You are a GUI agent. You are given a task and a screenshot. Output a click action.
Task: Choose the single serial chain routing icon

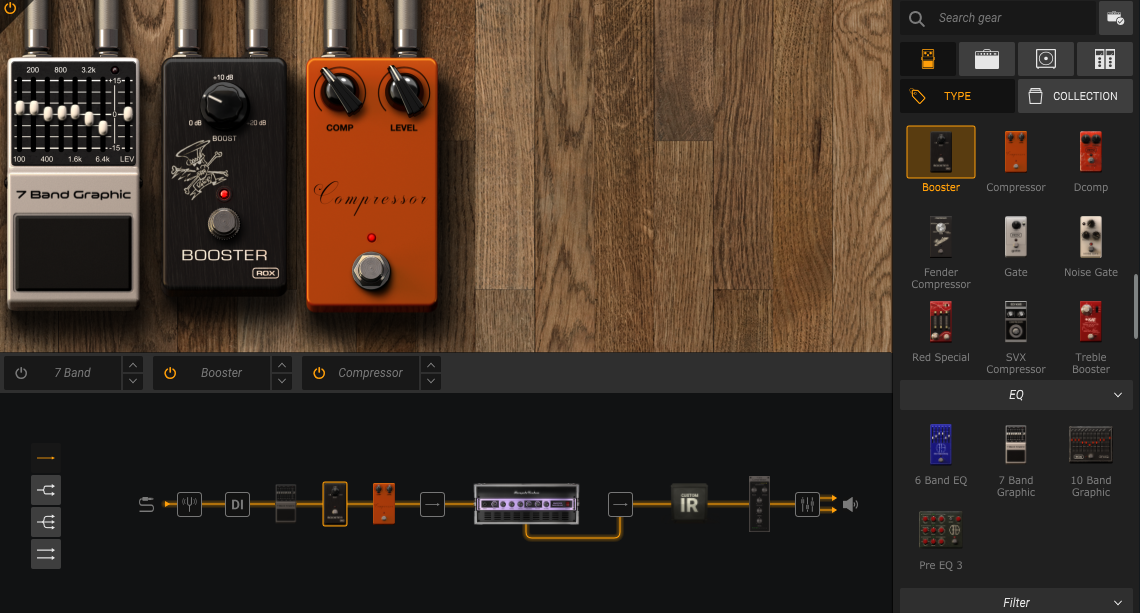click(46, 458)
